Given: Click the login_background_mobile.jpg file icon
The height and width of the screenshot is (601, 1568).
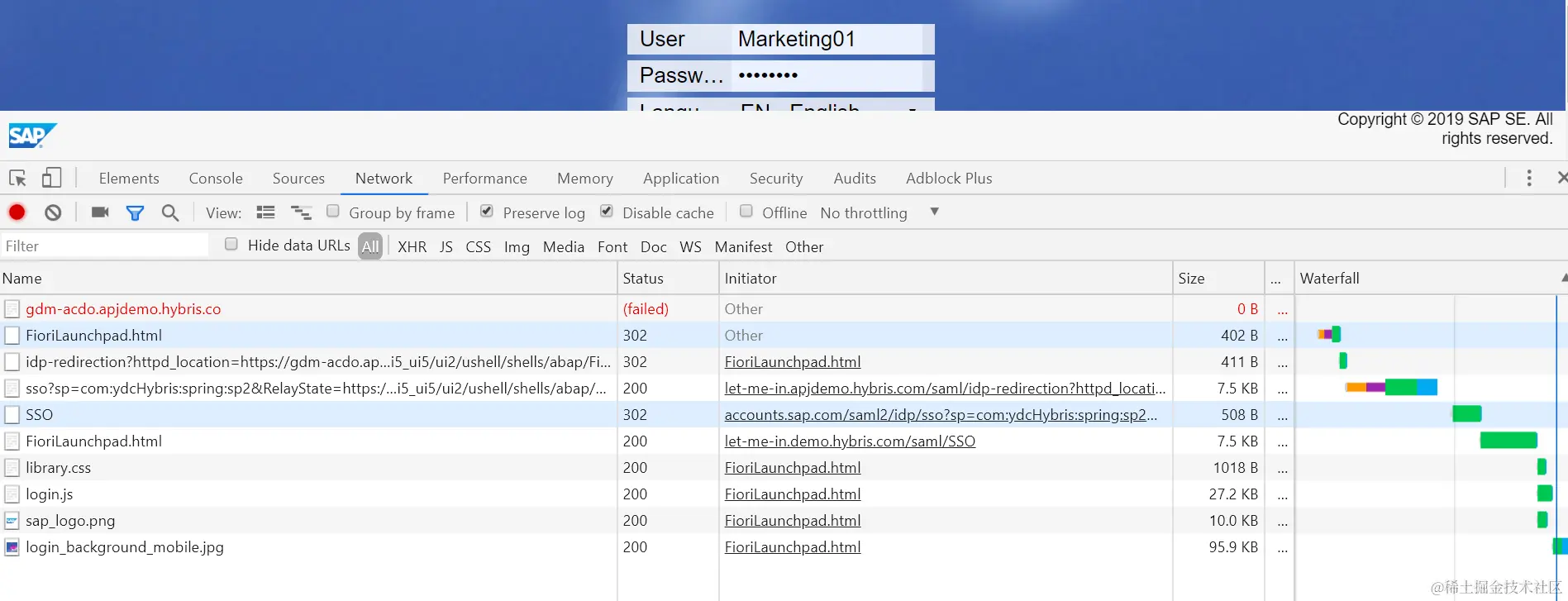Looking at the screenshot, I should (x=12, y=547).
